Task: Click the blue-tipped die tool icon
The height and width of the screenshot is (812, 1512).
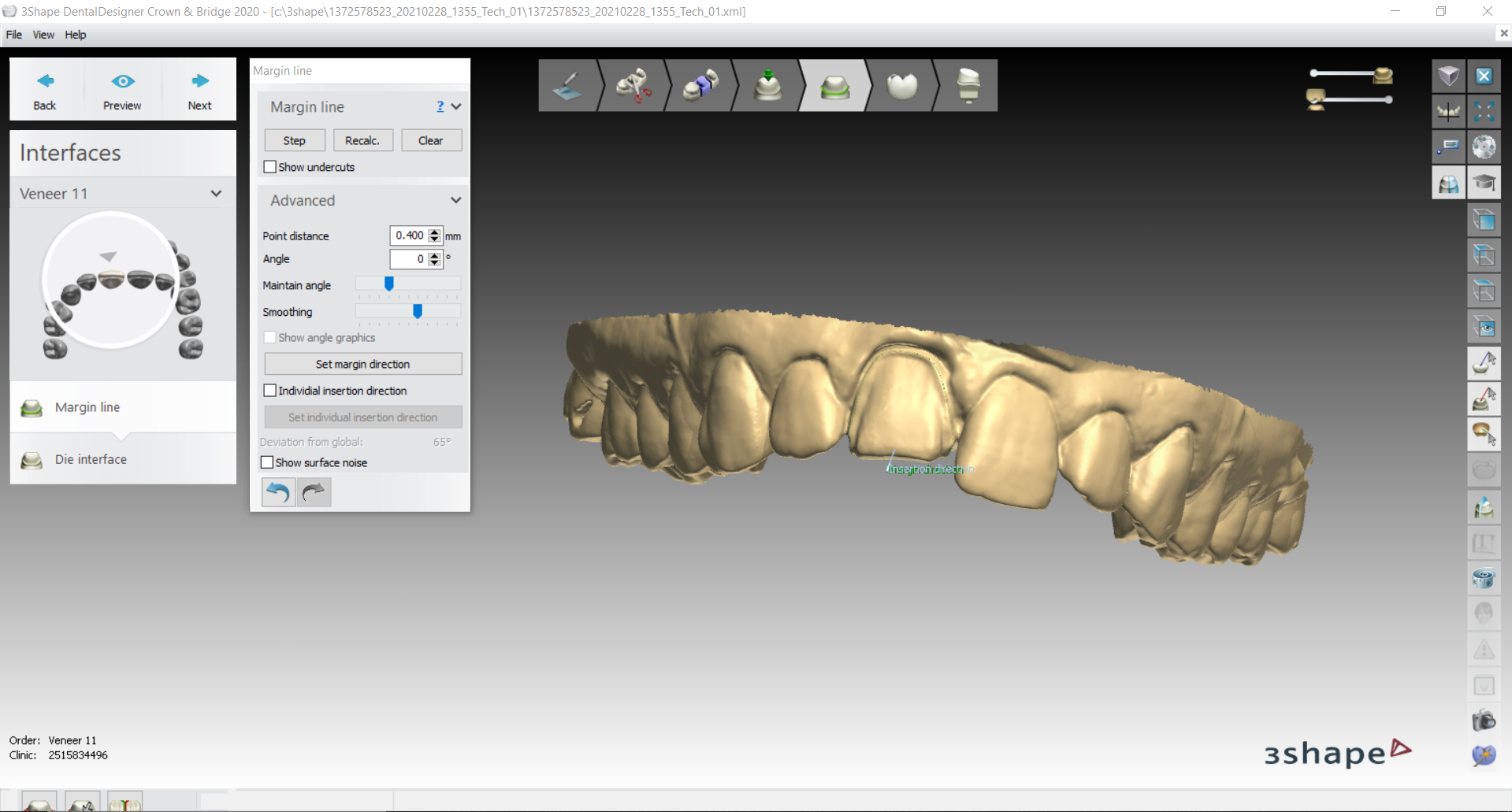Action: (x=1484, y=507)
